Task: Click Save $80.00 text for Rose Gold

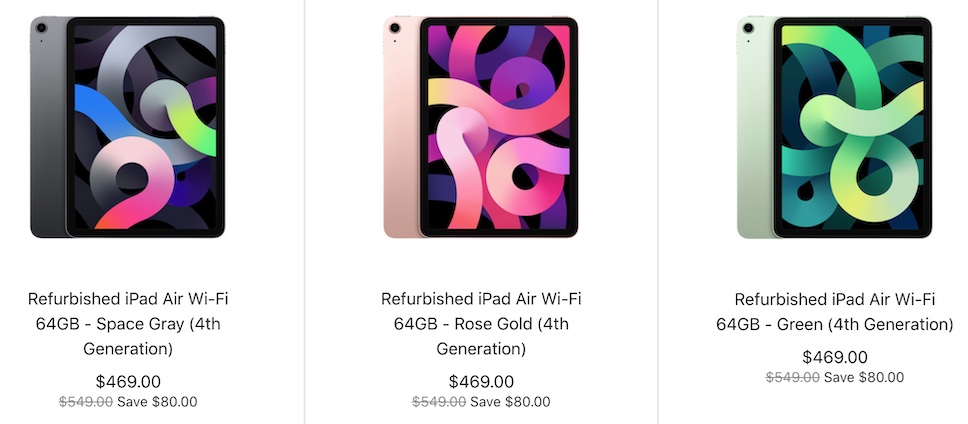Action: click(x=510, y=402)
